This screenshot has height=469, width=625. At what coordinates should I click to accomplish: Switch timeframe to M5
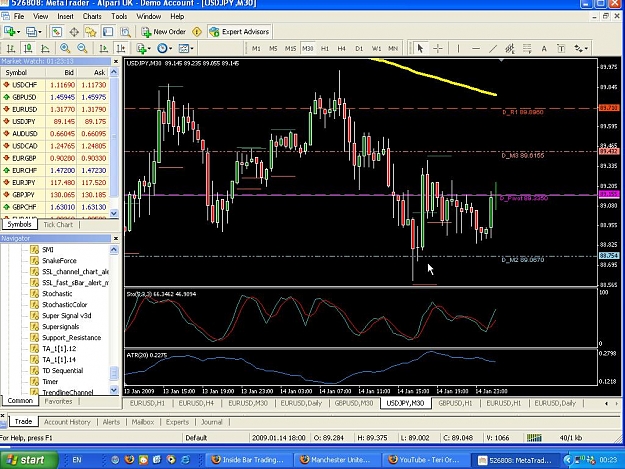coord(273,49)
